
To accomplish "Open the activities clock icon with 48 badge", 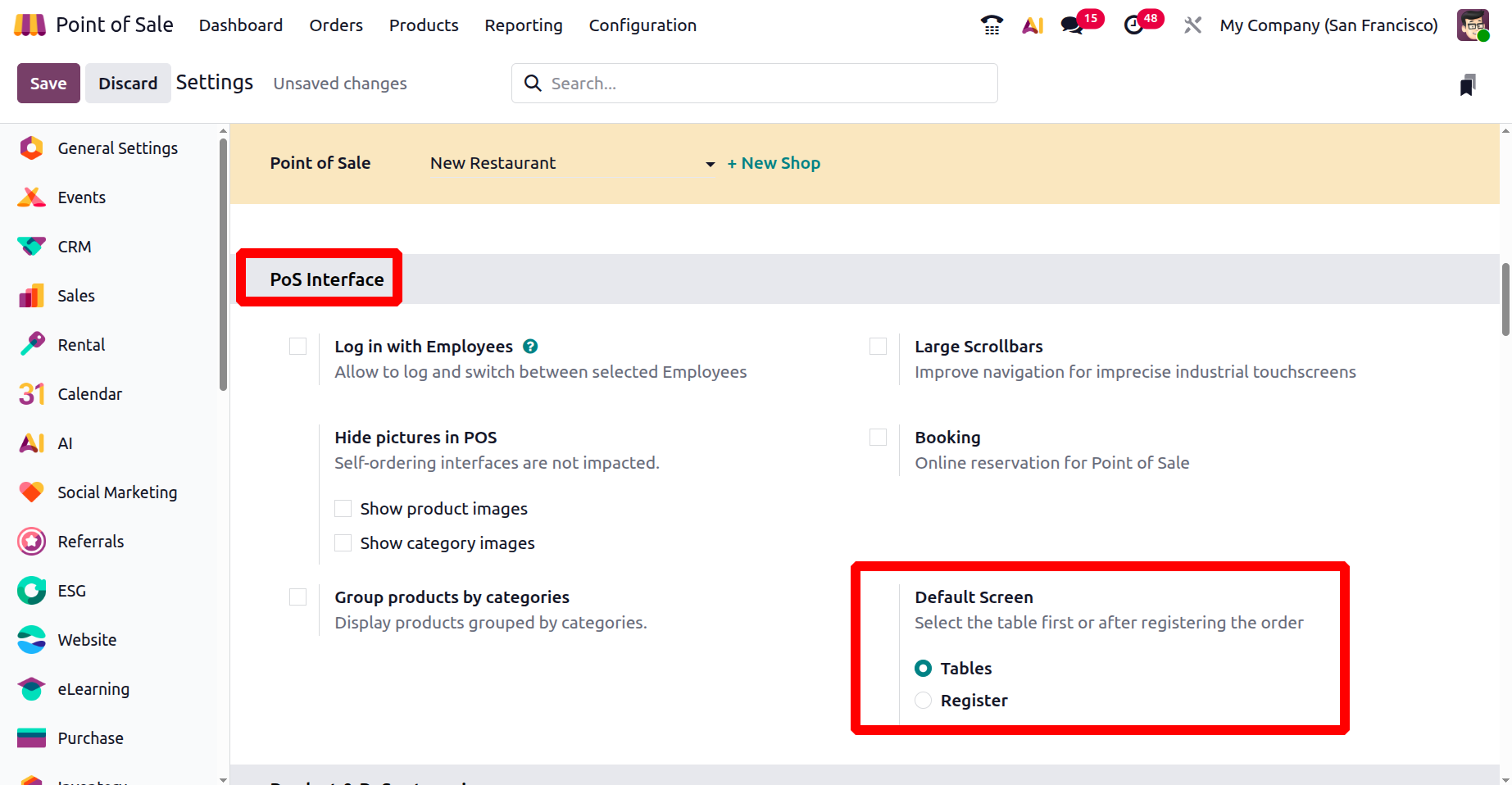I will (x=1134, y=25).
